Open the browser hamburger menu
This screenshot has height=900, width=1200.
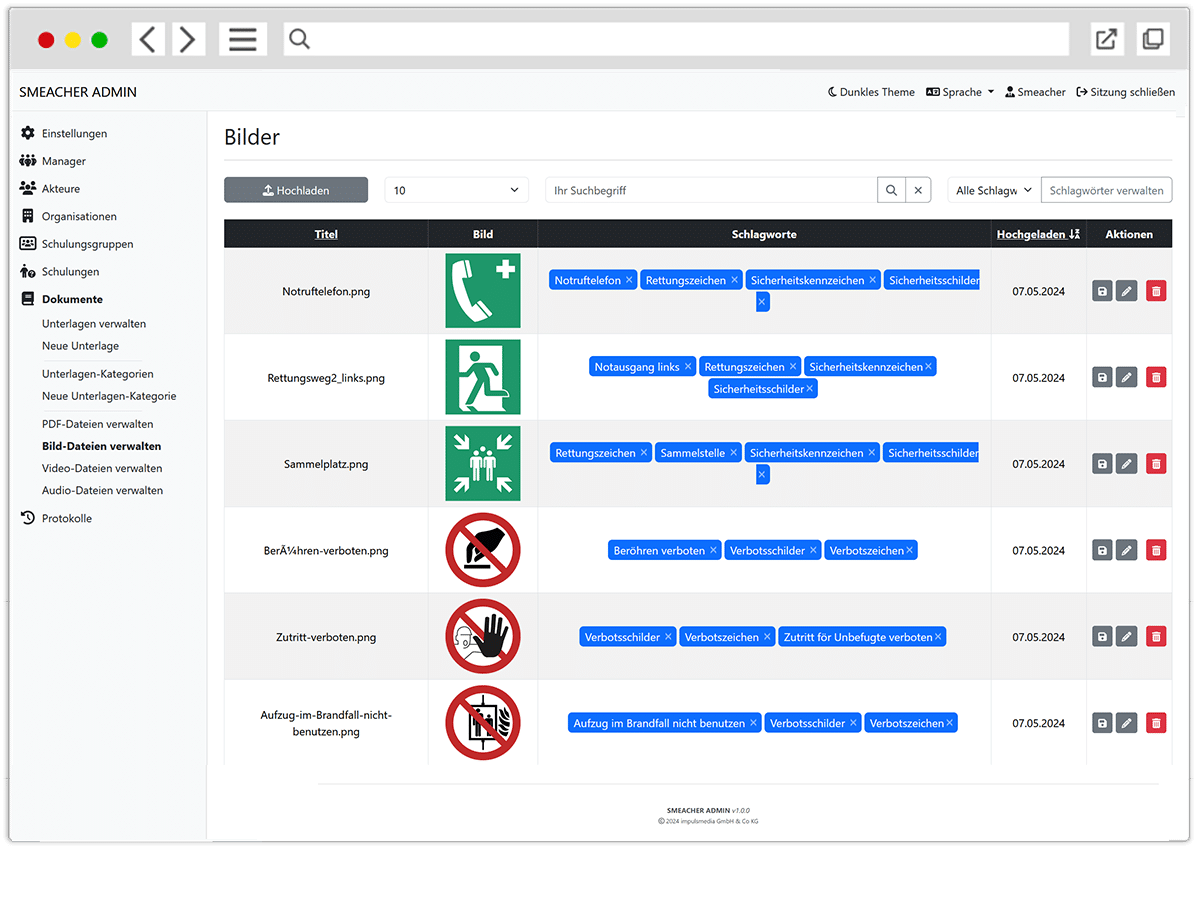pyautogui.click(x=243, y=39)
